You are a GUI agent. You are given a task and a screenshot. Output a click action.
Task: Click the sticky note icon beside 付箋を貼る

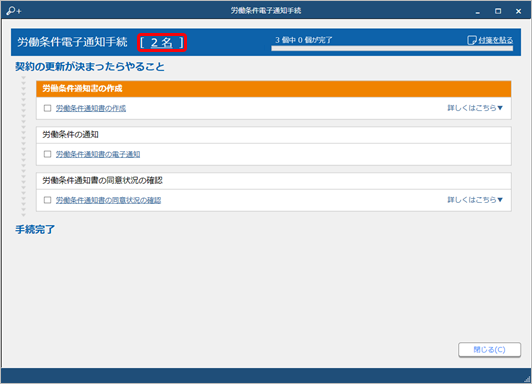click(472, 40)
